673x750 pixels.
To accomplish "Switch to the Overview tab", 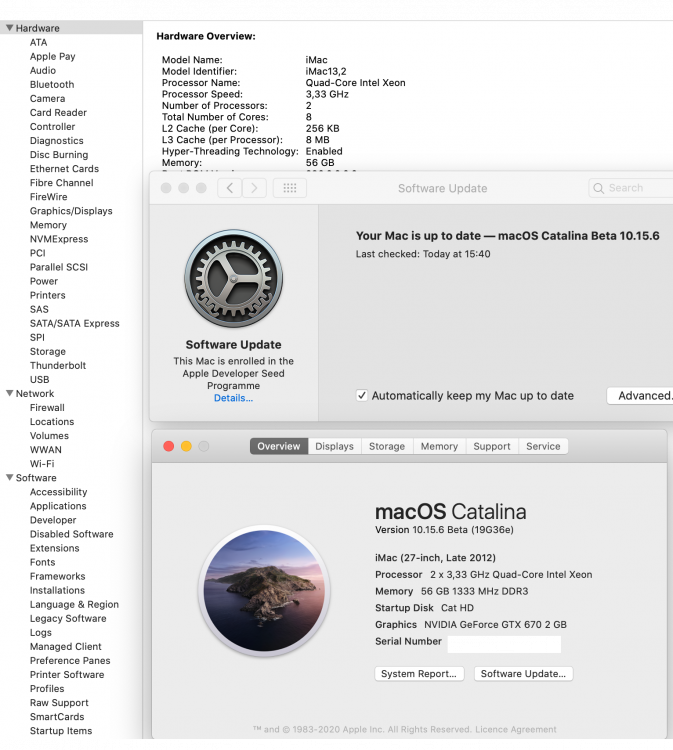I will point(279,446).
